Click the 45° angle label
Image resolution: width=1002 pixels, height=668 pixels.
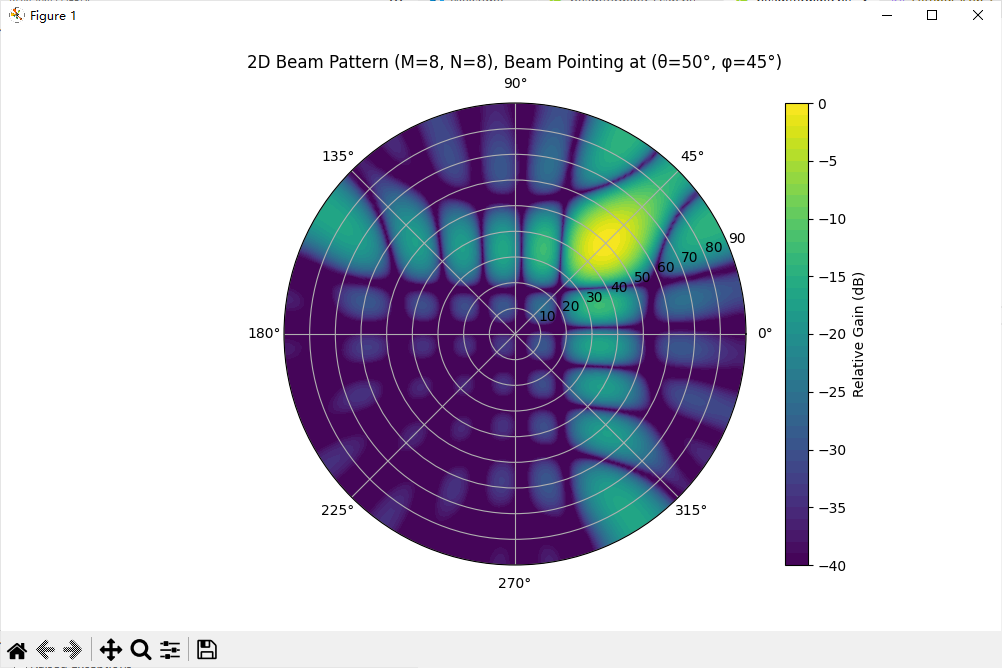coord(692,156)
